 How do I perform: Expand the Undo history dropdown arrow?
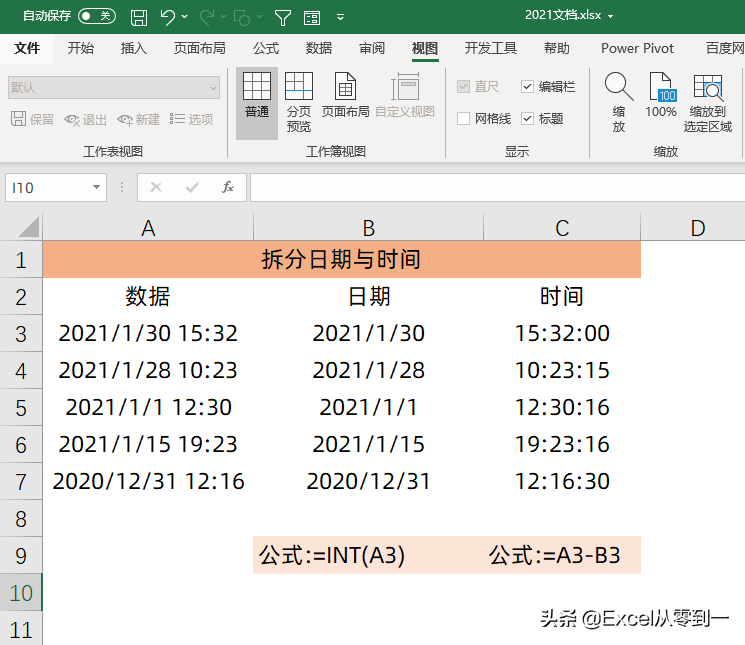(x=185, y=18)
